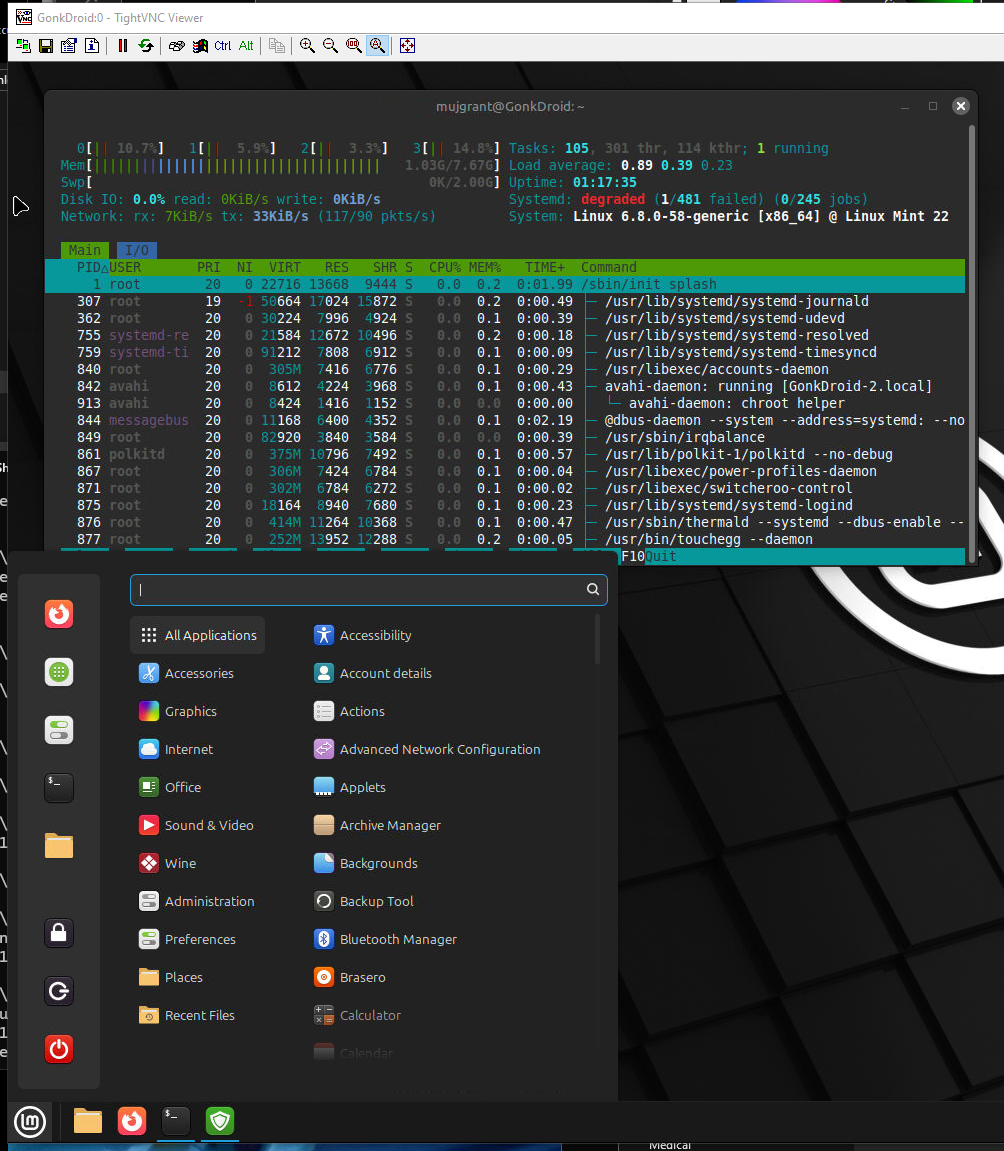The image size is (1004, 1151).
Task: Click the New connection icon in TightVNC toolbar
Action: pos(23,46)
